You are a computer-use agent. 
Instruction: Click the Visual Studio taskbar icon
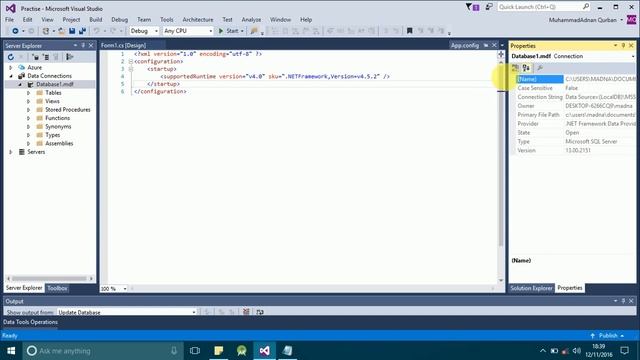pos(264,351)
